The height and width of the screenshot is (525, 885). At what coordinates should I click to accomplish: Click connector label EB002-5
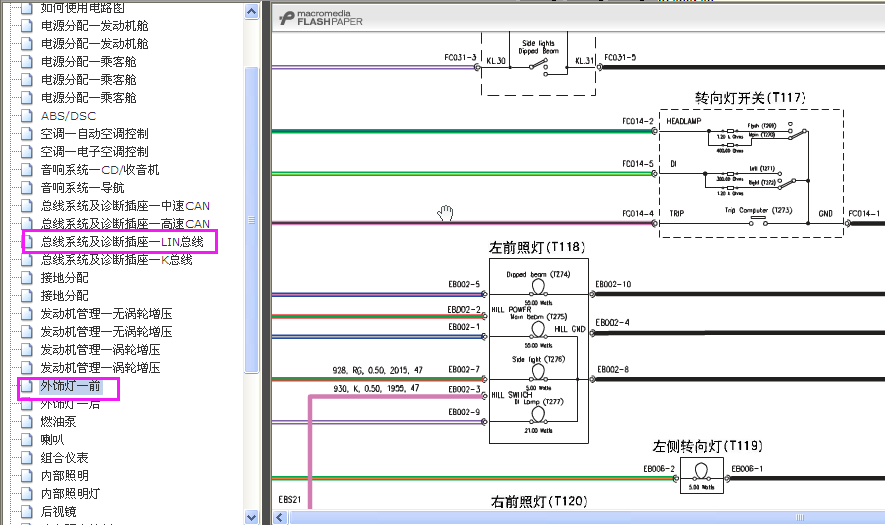(x=464, y=285)
